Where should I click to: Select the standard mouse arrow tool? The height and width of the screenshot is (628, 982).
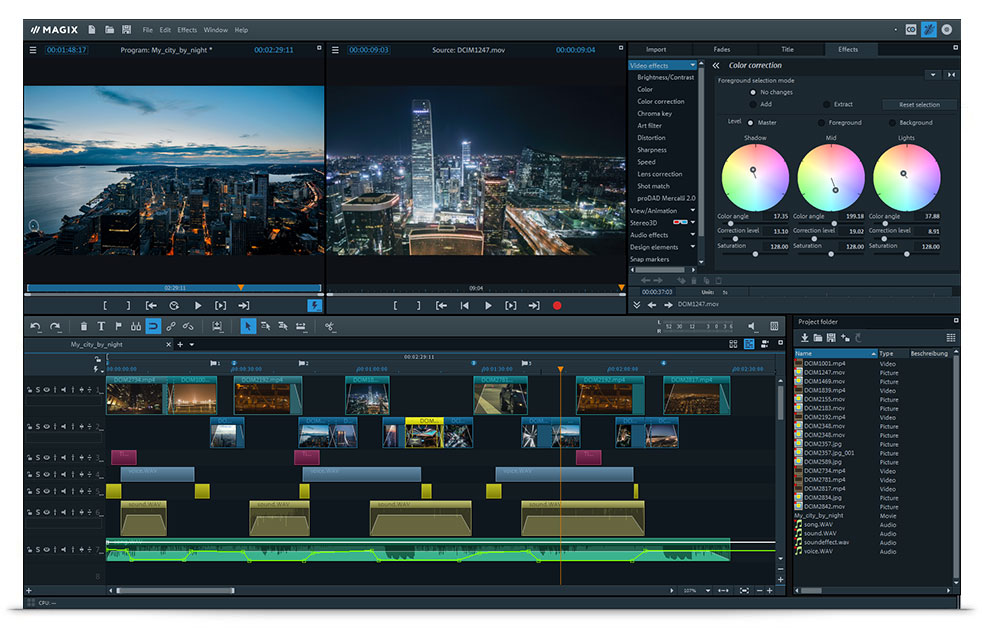249,326
